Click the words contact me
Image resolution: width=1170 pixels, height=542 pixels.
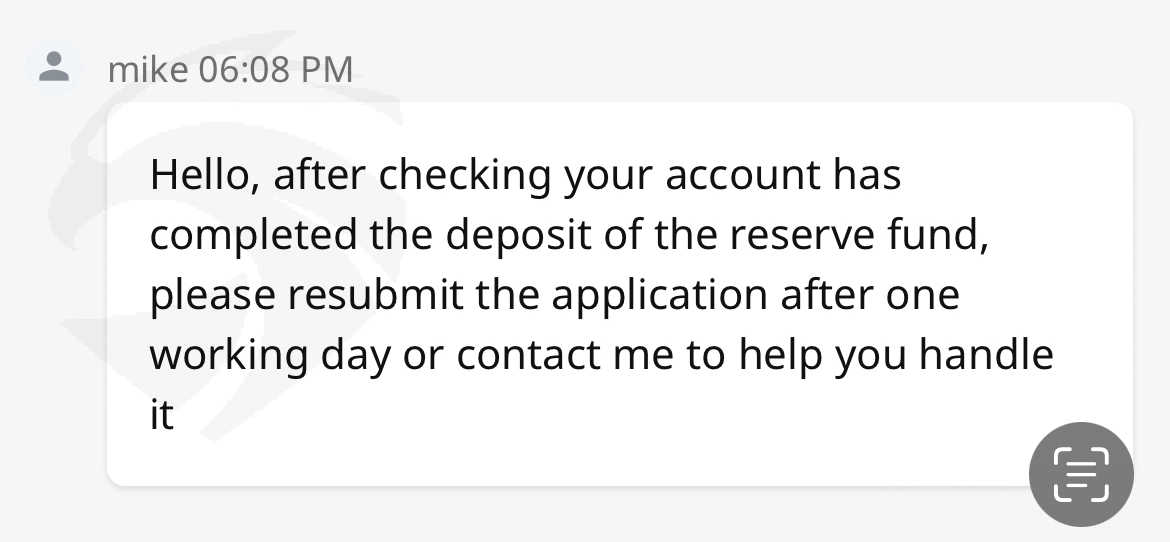(543, 355)
